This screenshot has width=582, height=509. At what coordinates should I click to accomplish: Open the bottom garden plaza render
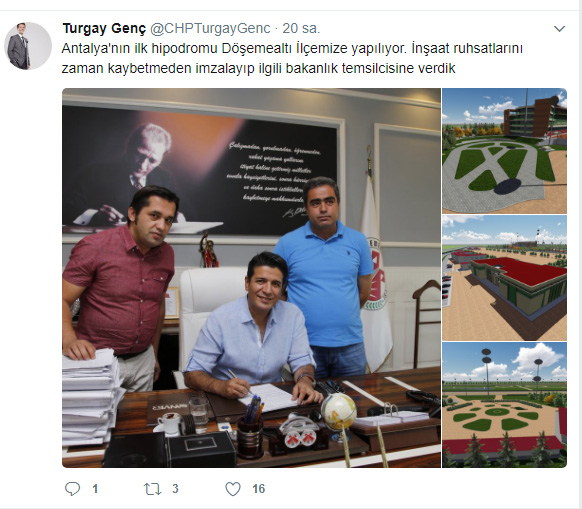[x=504, y=405]
